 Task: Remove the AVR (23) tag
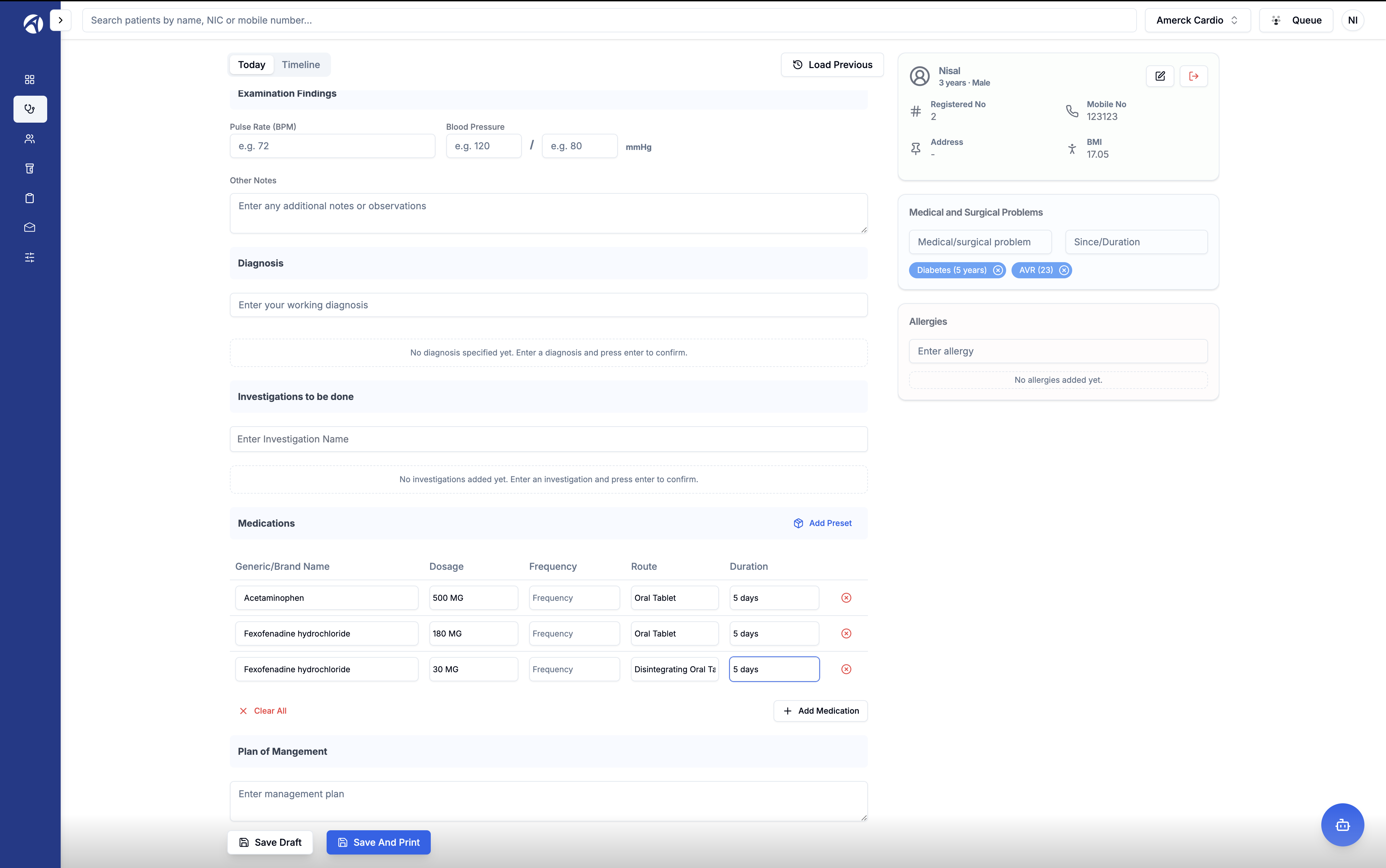pyautogui.click(x=1064, y=270)
